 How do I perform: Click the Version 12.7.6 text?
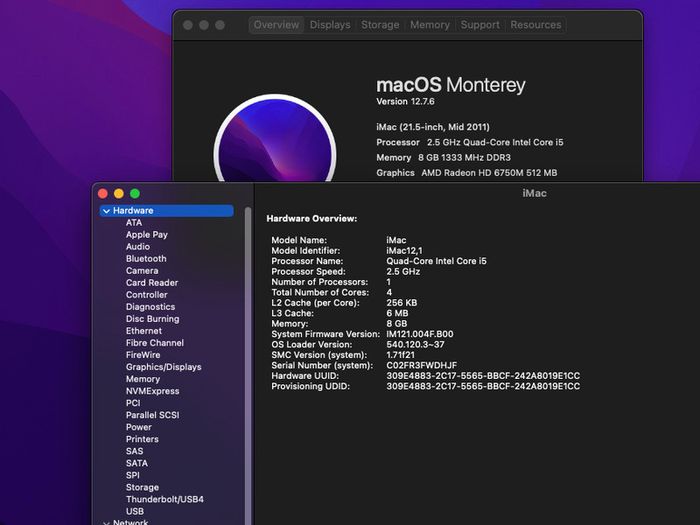[405, 102]
